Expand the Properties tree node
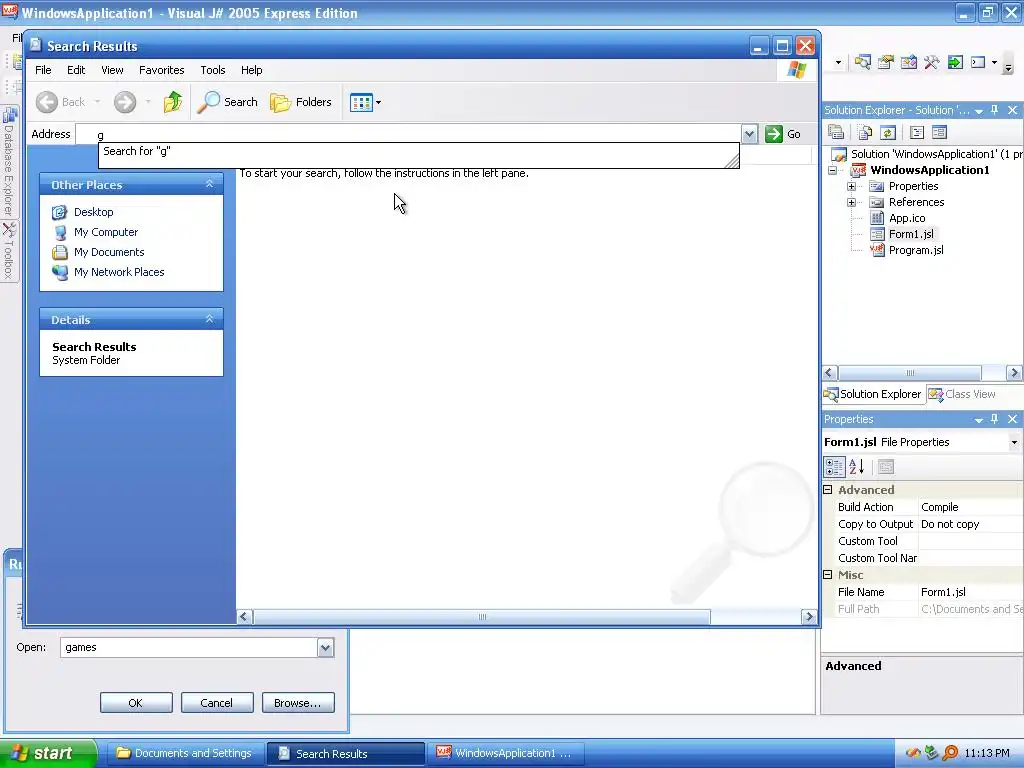The image size is (1024, 768). [852, 187]
